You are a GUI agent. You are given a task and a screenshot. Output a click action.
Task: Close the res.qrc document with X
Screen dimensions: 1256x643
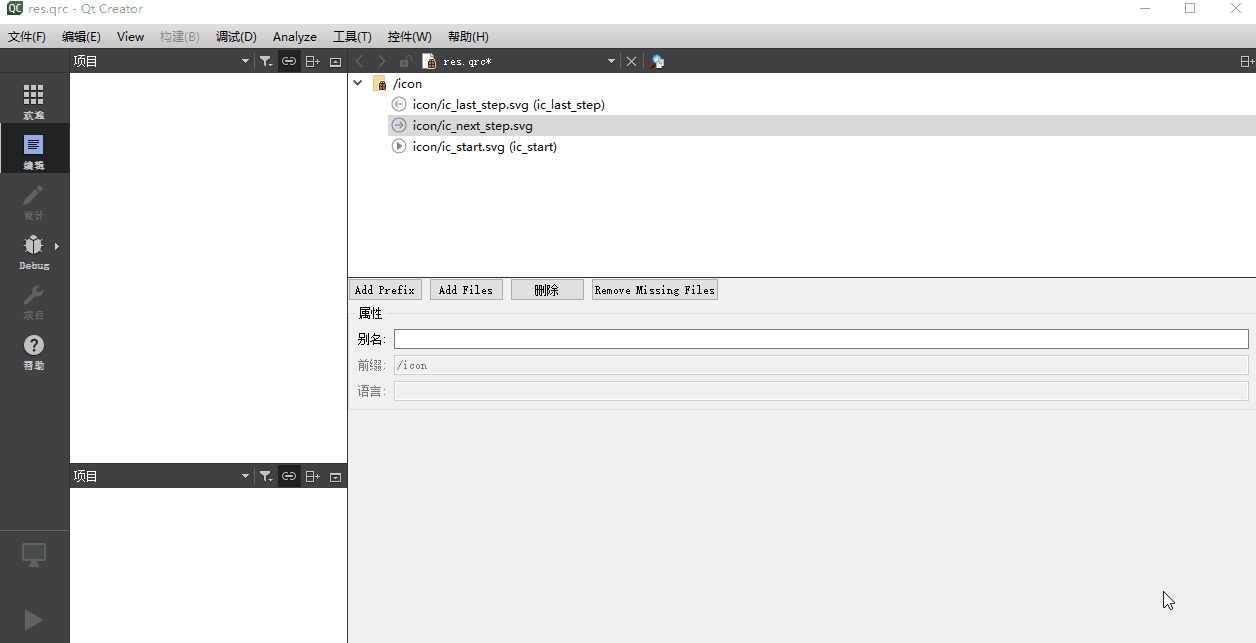tap(631, 61)
